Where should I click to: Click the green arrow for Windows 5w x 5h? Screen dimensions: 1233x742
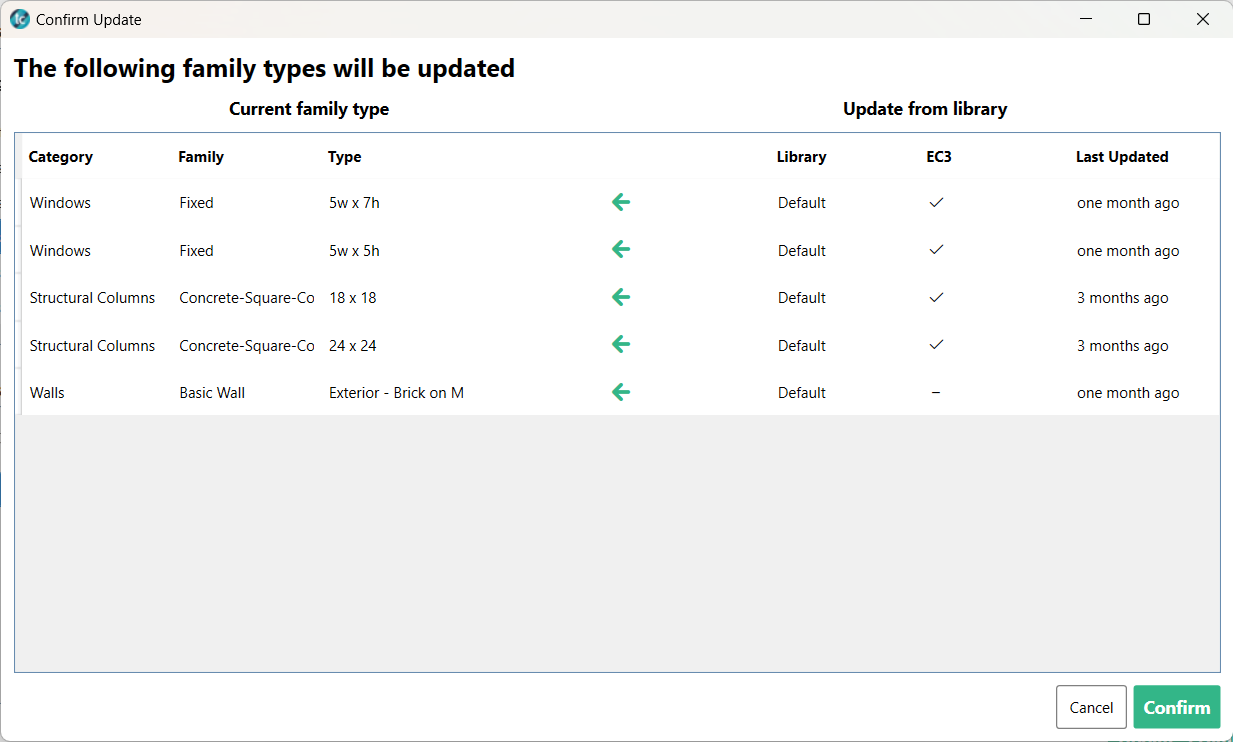click(621, 250)
